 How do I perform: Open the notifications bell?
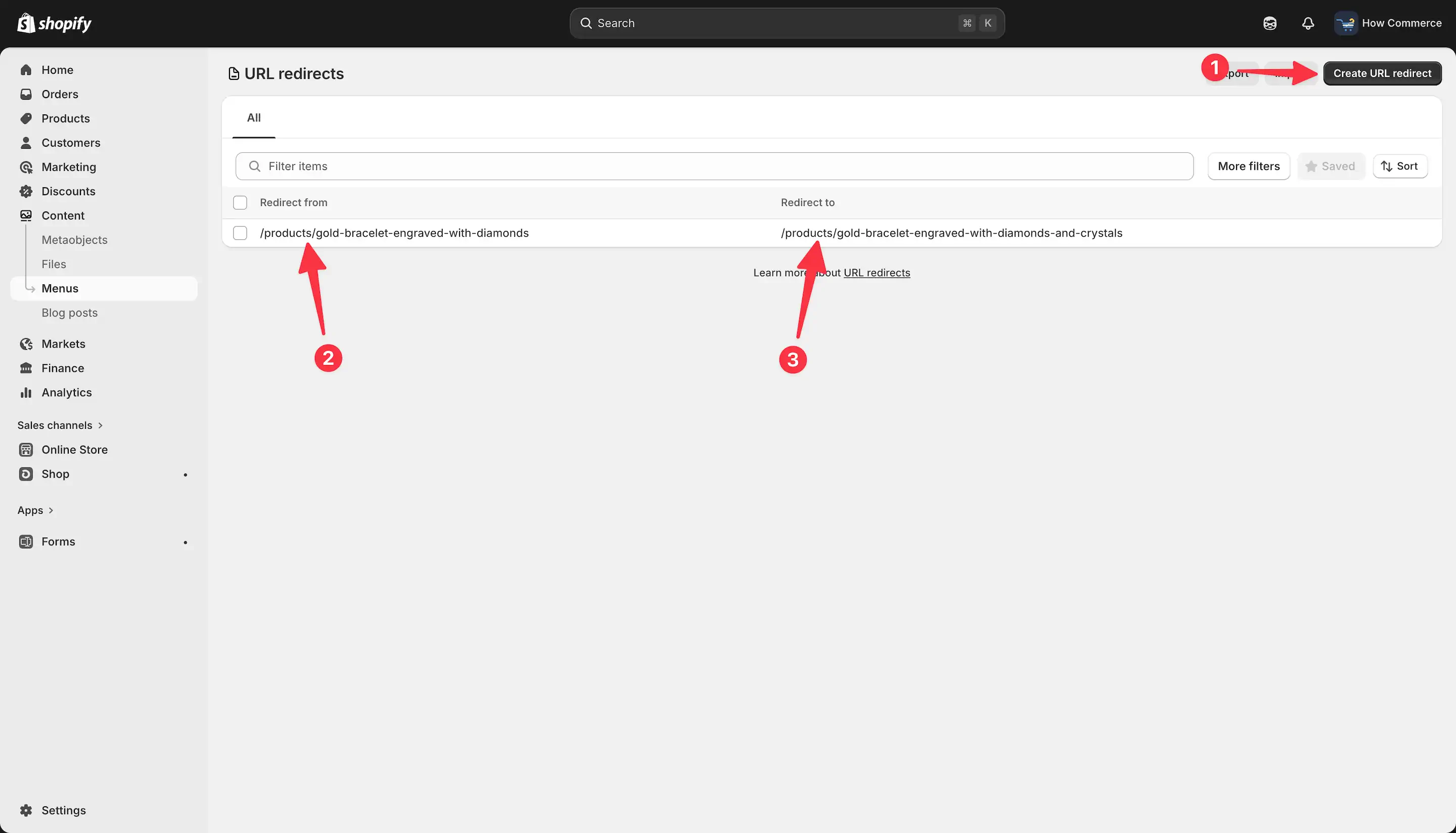pyautogui.click(x=1308, y=23)
